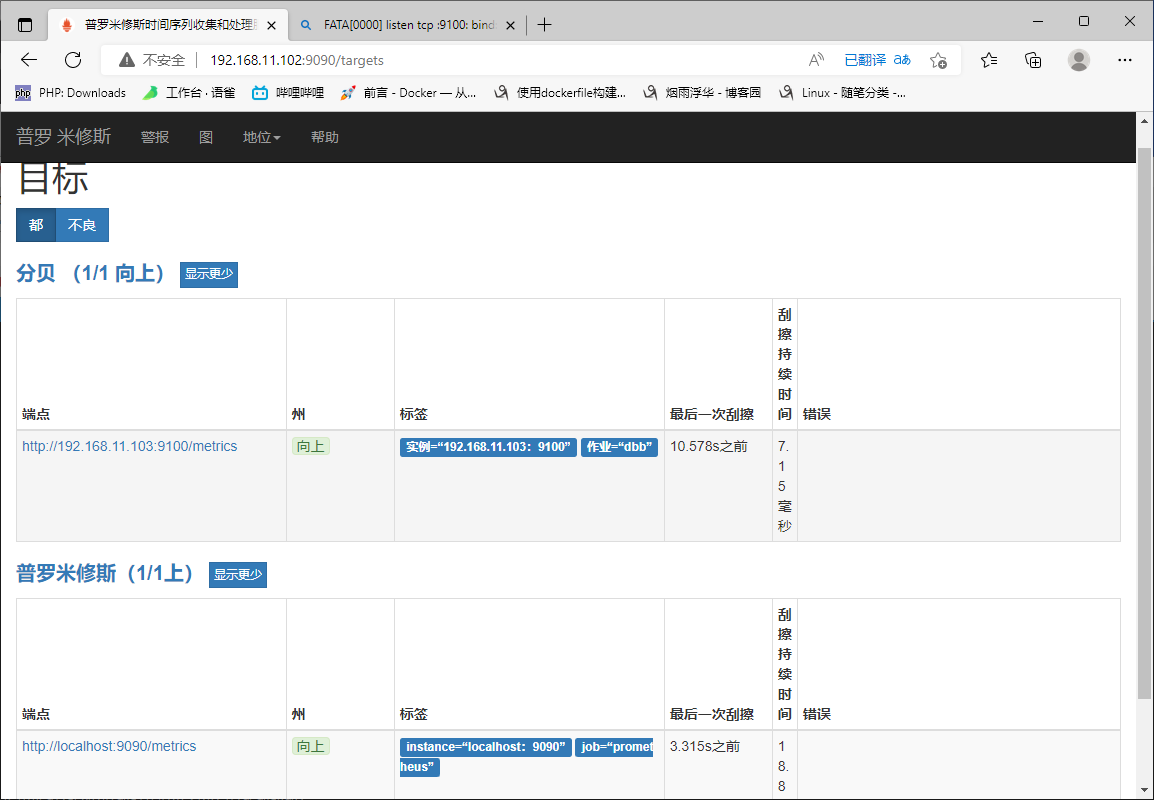1154x800 pixels.
Task: Click the instance="localhost: 9090" label badge
Action: tap(486, 747)
